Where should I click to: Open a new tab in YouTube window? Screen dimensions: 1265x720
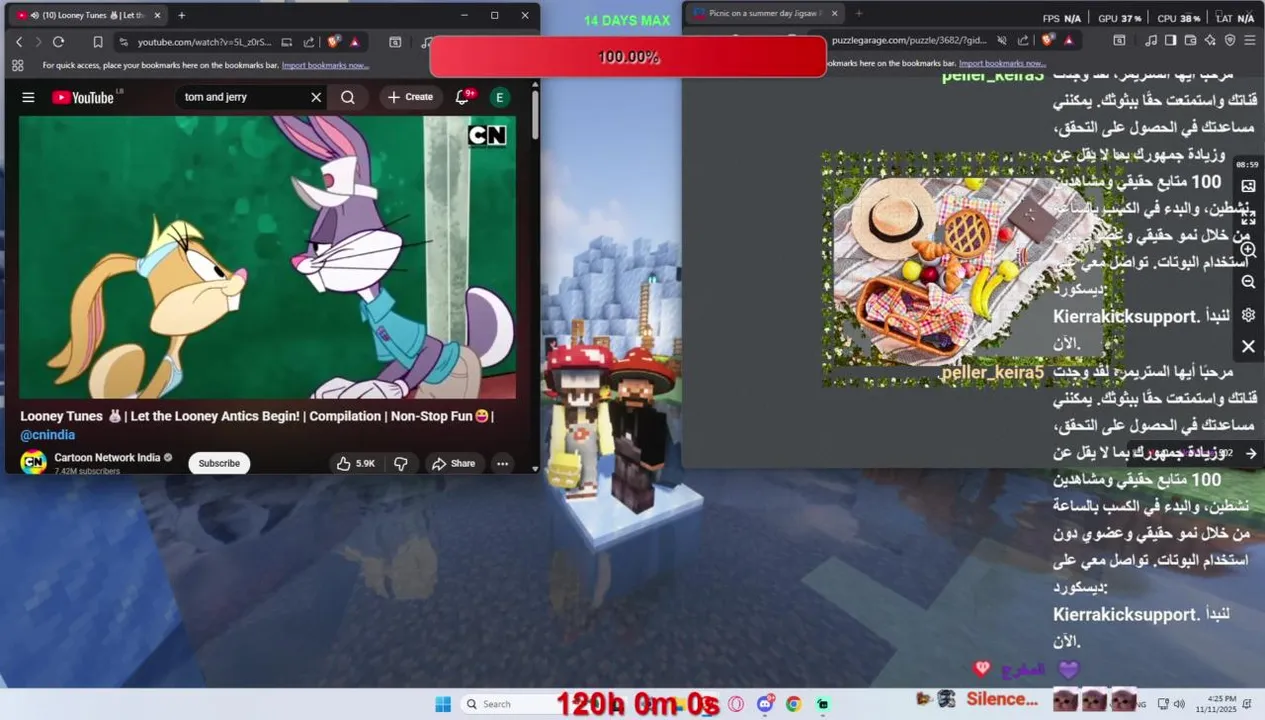181,15
